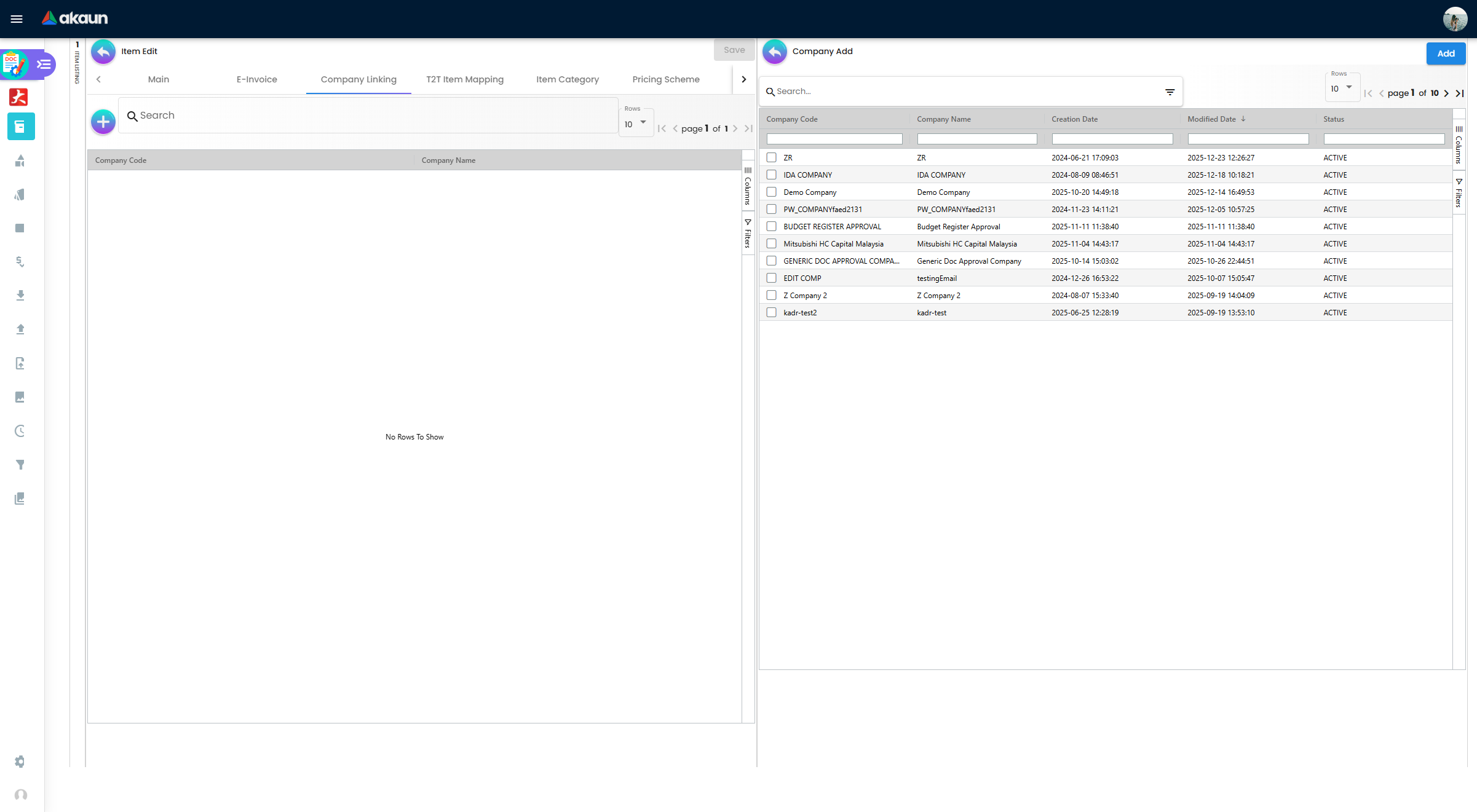Click the Company Code filter input

pos(834,140)
